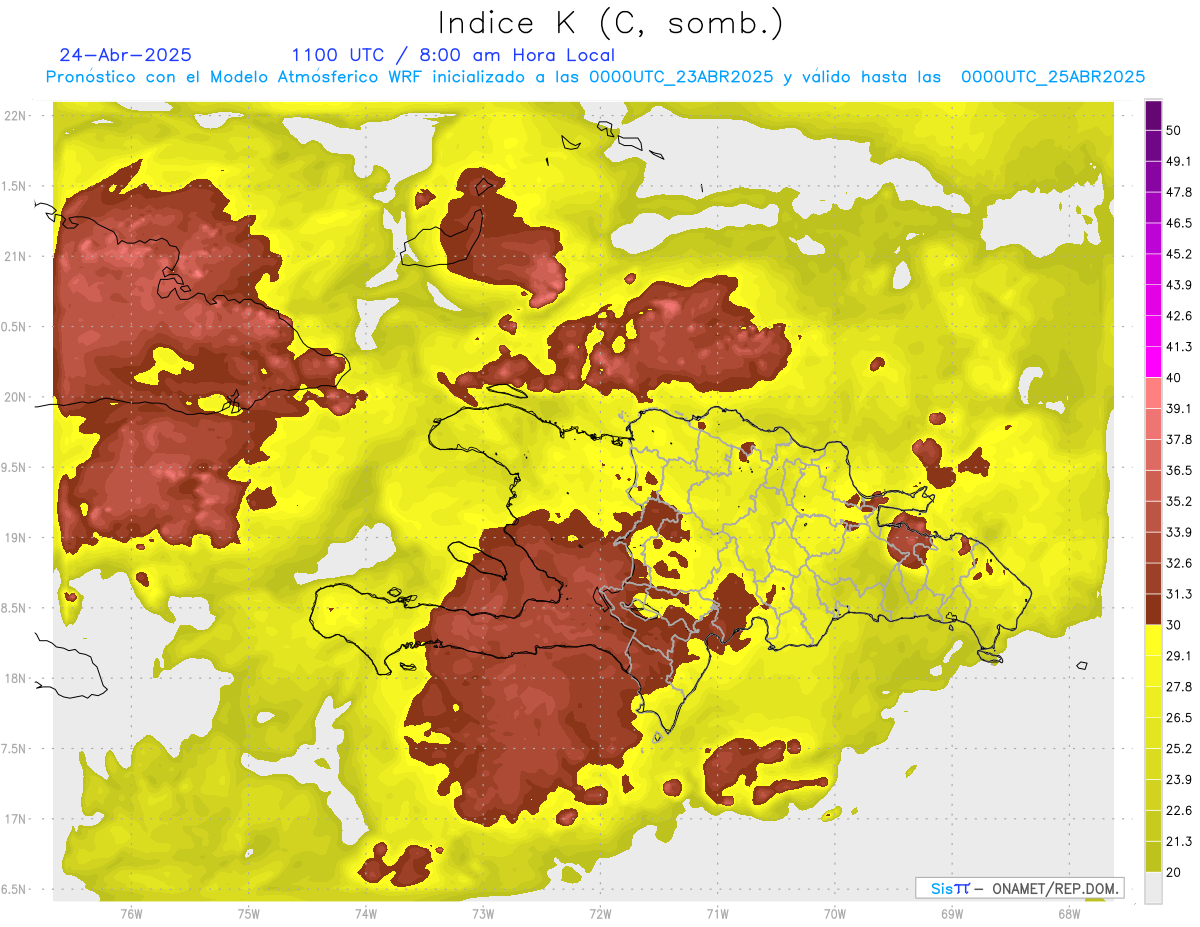Click the colorbar value '23.9'
1200x927 pixels.
coord(1179,780)
